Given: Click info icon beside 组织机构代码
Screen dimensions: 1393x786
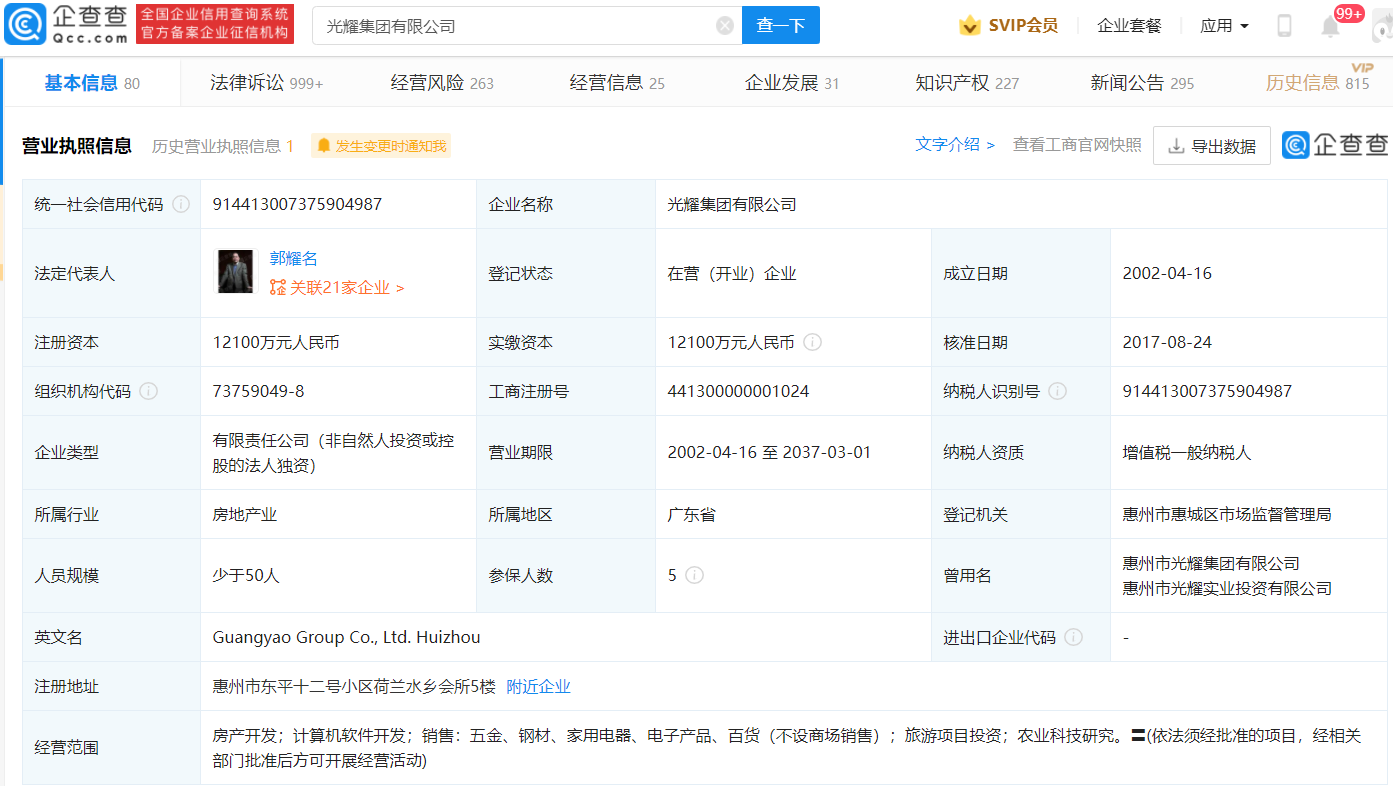Looking at the screenshot, I should click(x=149, y=391).
